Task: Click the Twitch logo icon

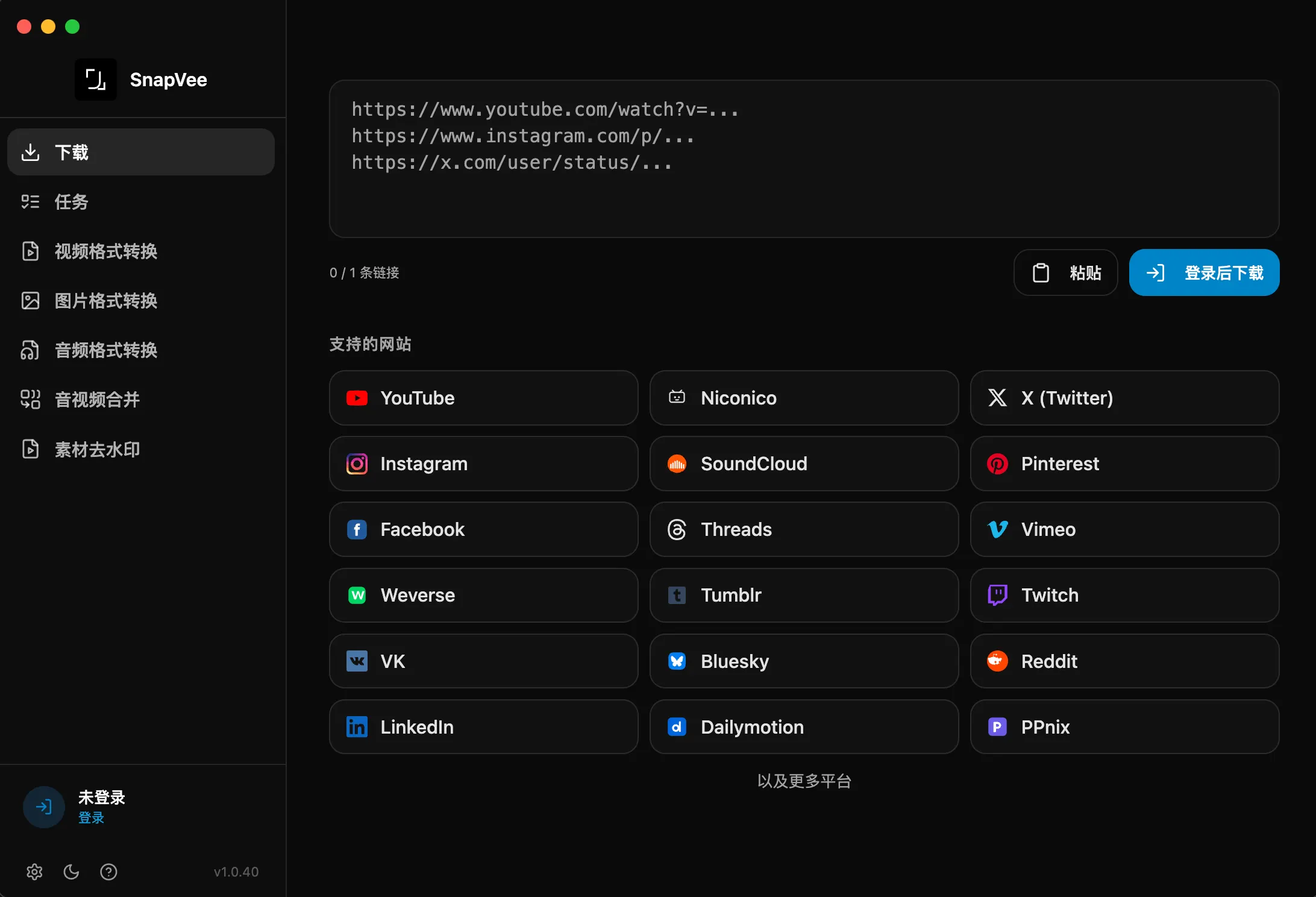Action: [x=997, y=595]
